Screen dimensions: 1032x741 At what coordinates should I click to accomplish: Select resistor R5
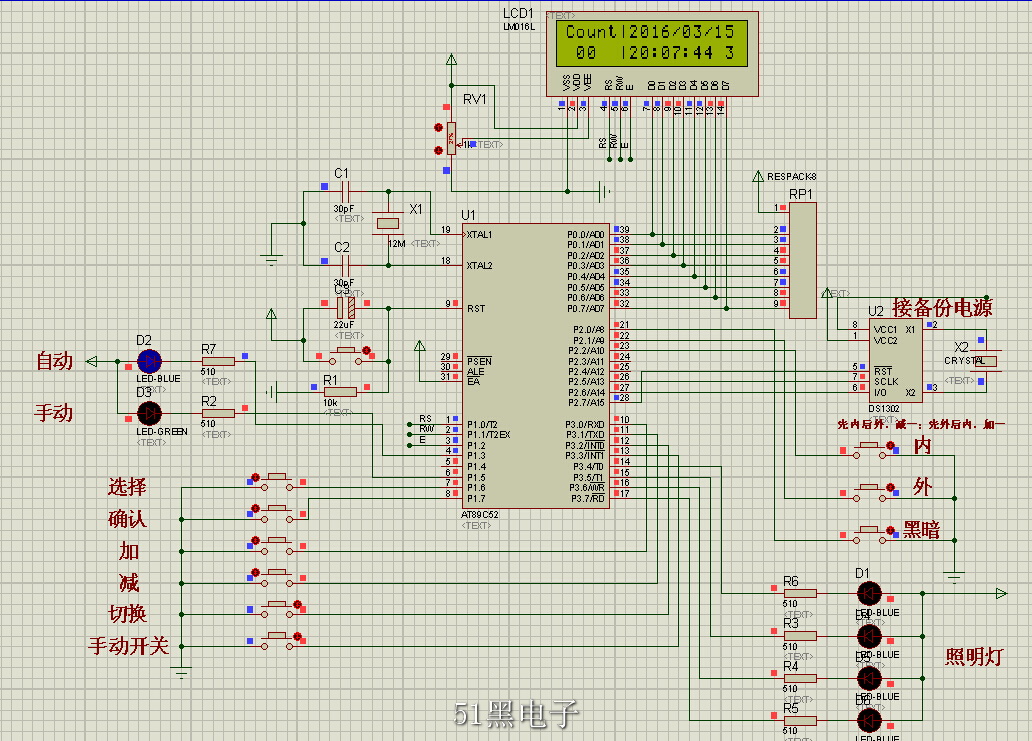point(800,721)
